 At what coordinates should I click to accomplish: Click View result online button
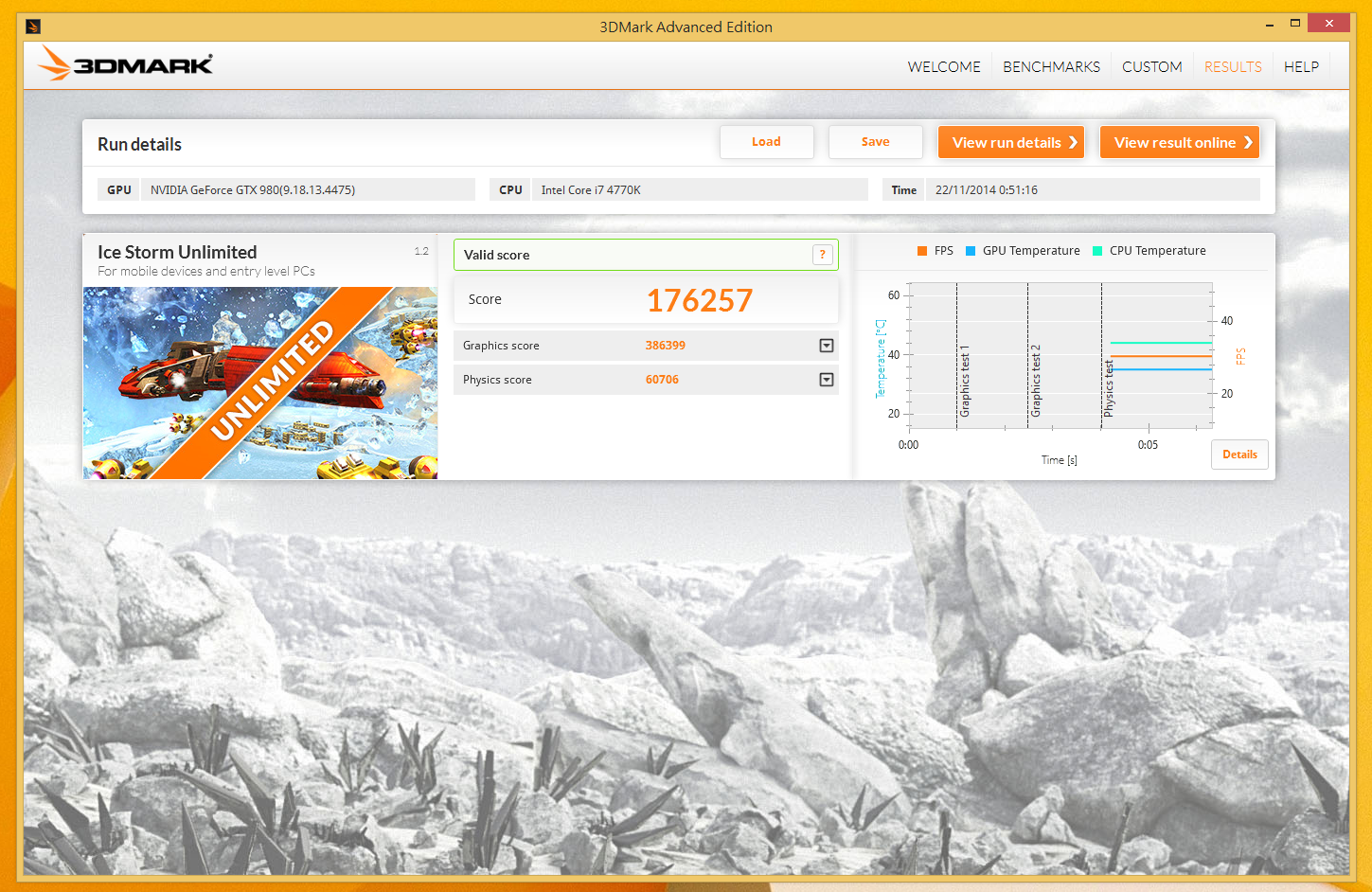(x=1179, y=142)
